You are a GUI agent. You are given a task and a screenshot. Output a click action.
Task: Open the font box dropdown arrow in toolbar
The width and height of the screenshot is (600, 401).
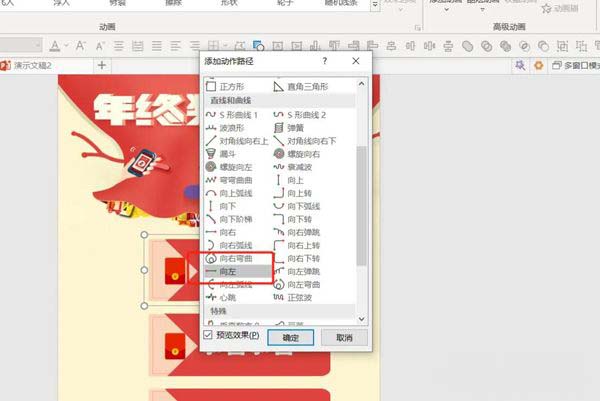coord(38,45)
